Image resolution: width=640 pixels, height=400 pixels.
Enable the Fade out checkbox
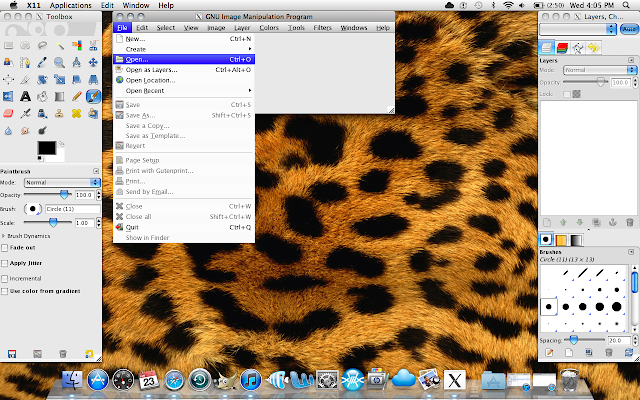(5, 248)
